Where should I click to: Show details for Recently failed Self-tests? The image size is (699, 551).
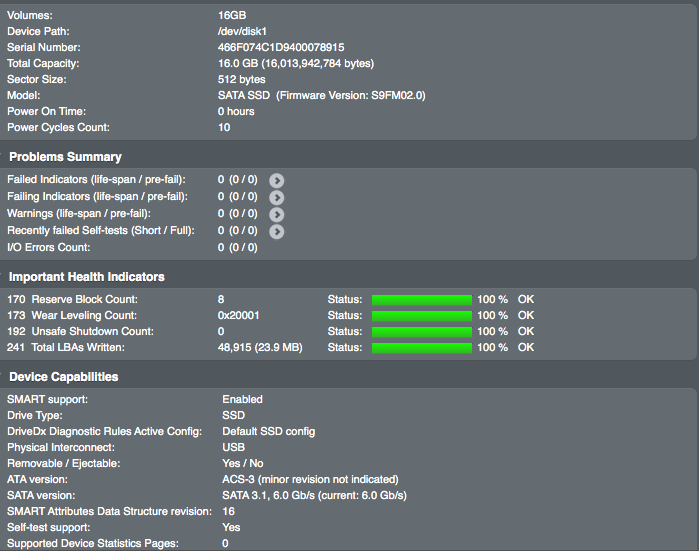pyautogui.click(x=277, y=231)
